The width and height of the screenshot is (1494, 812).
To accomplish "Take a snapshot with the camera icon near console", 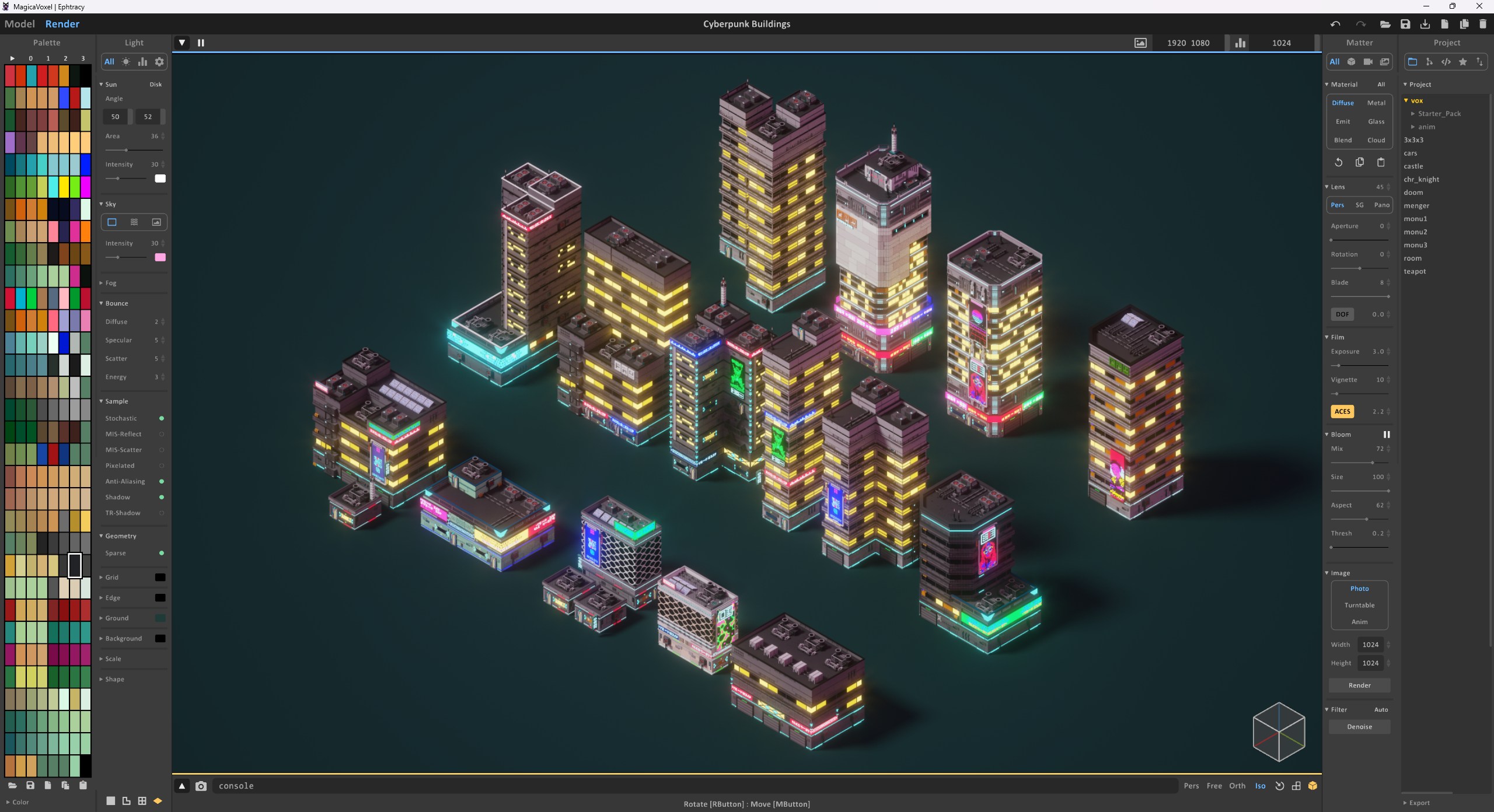I will [x=201, y=786].
